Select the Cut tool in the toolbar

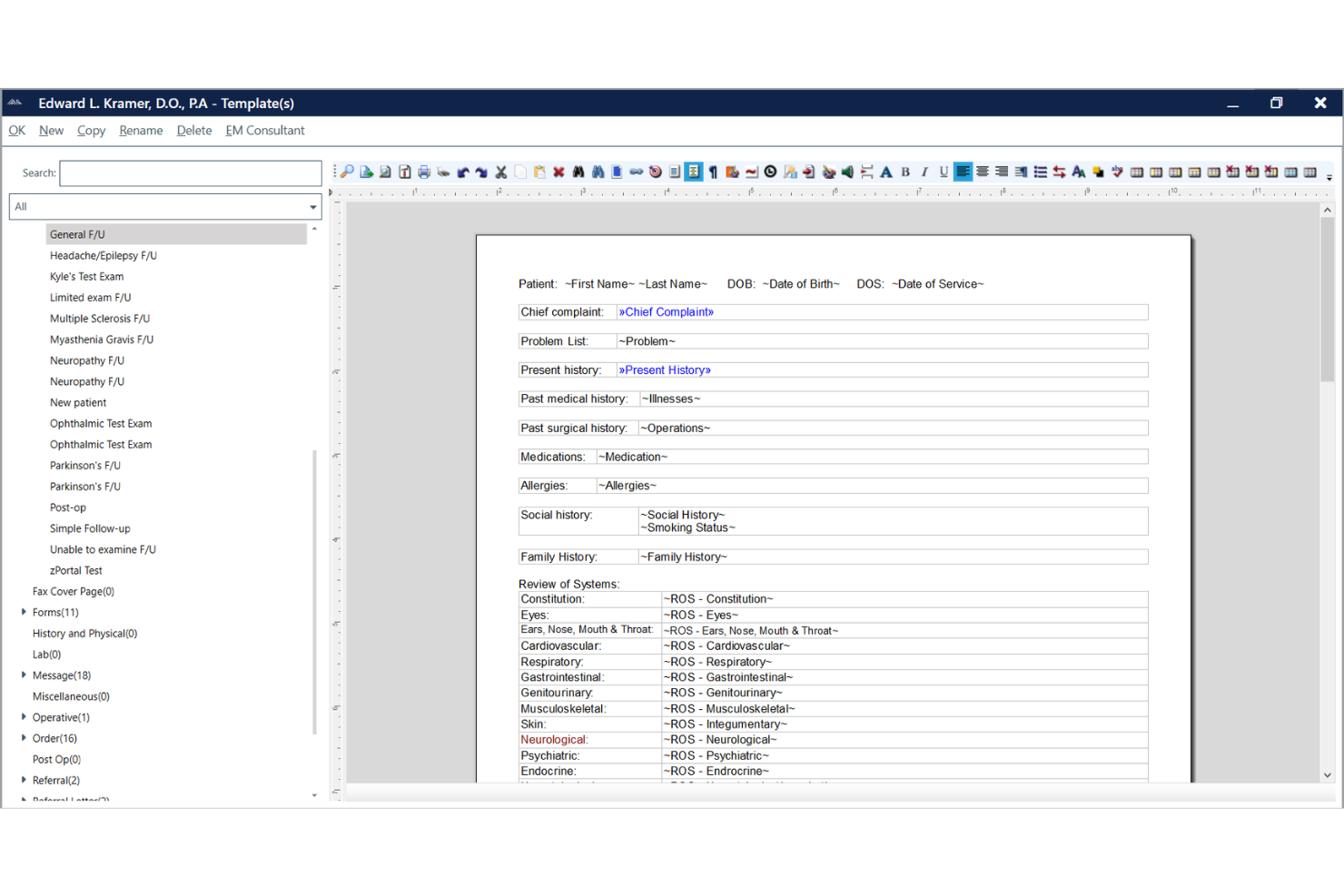[x=500, y=171]
